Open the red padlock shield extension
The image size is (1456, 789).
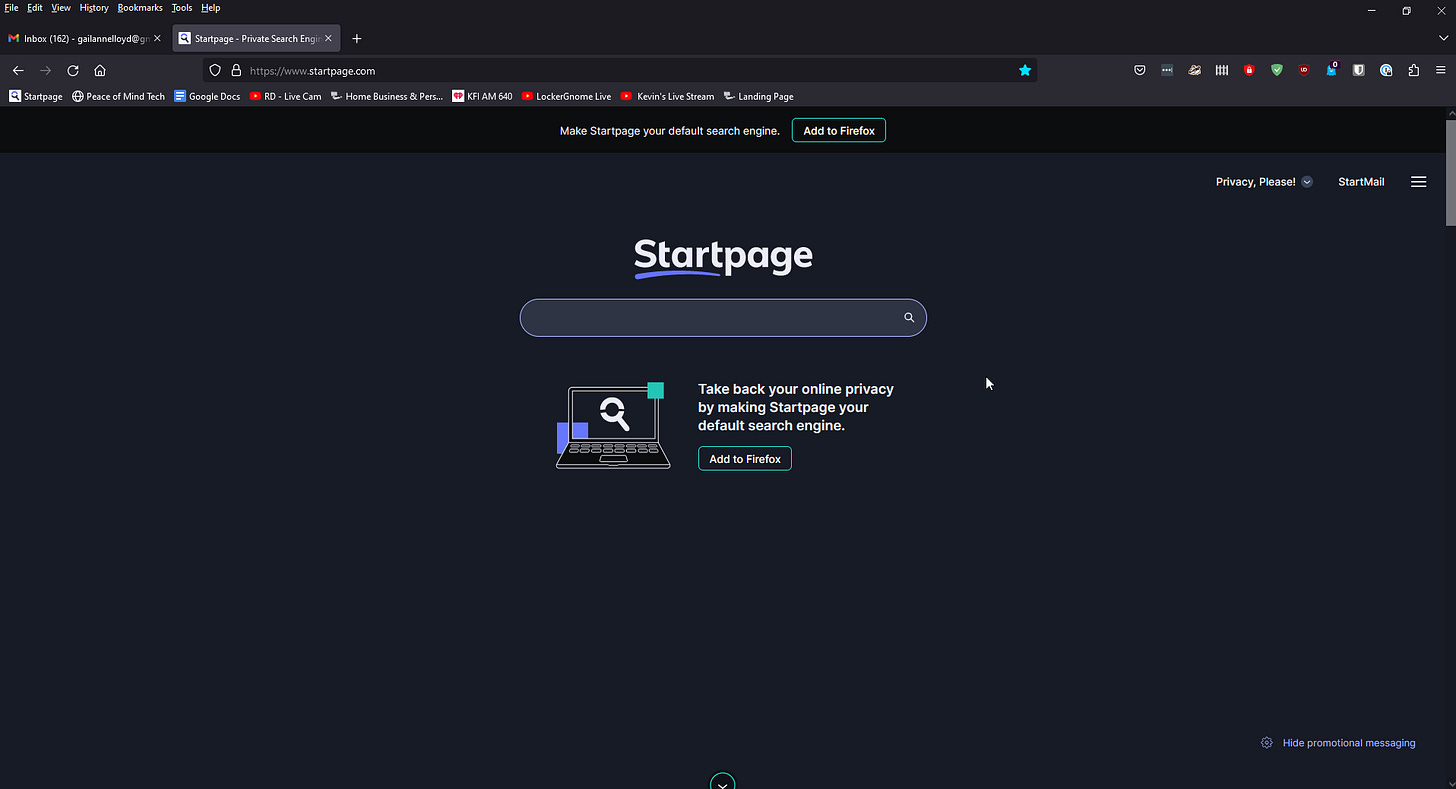click(1249, 71)
